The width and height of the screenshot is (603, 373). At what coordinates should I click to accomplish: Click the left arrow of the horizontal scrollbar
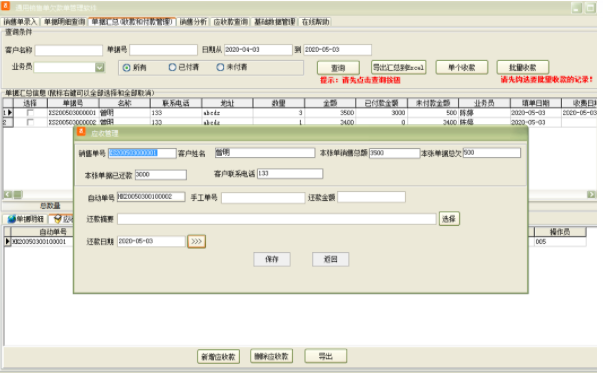(x=8, y=195)
